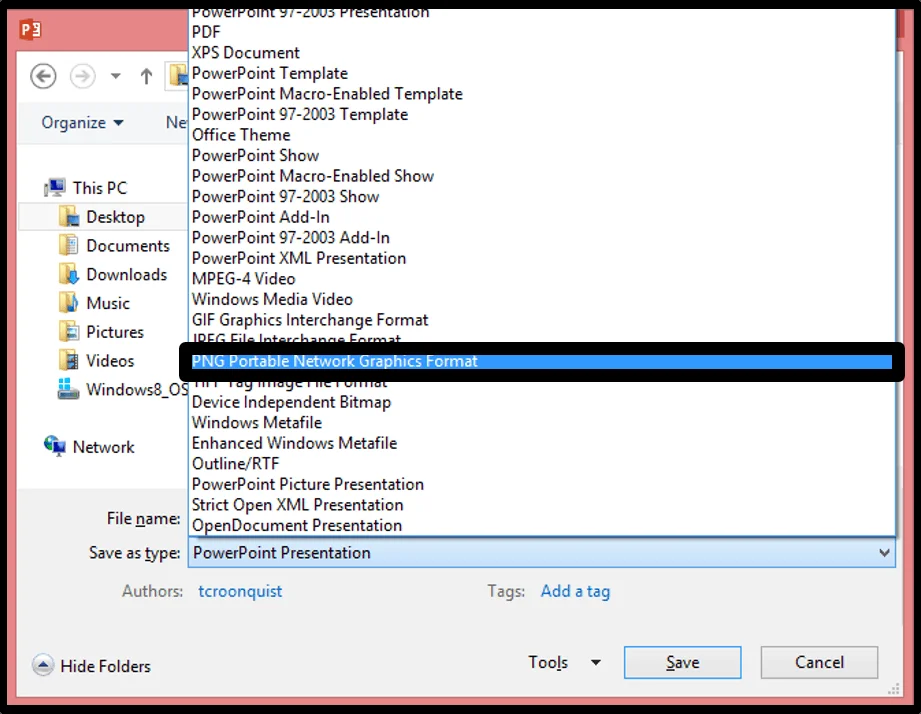
Task: Choose Windows Metafile file type
Action: coord(542,423)
